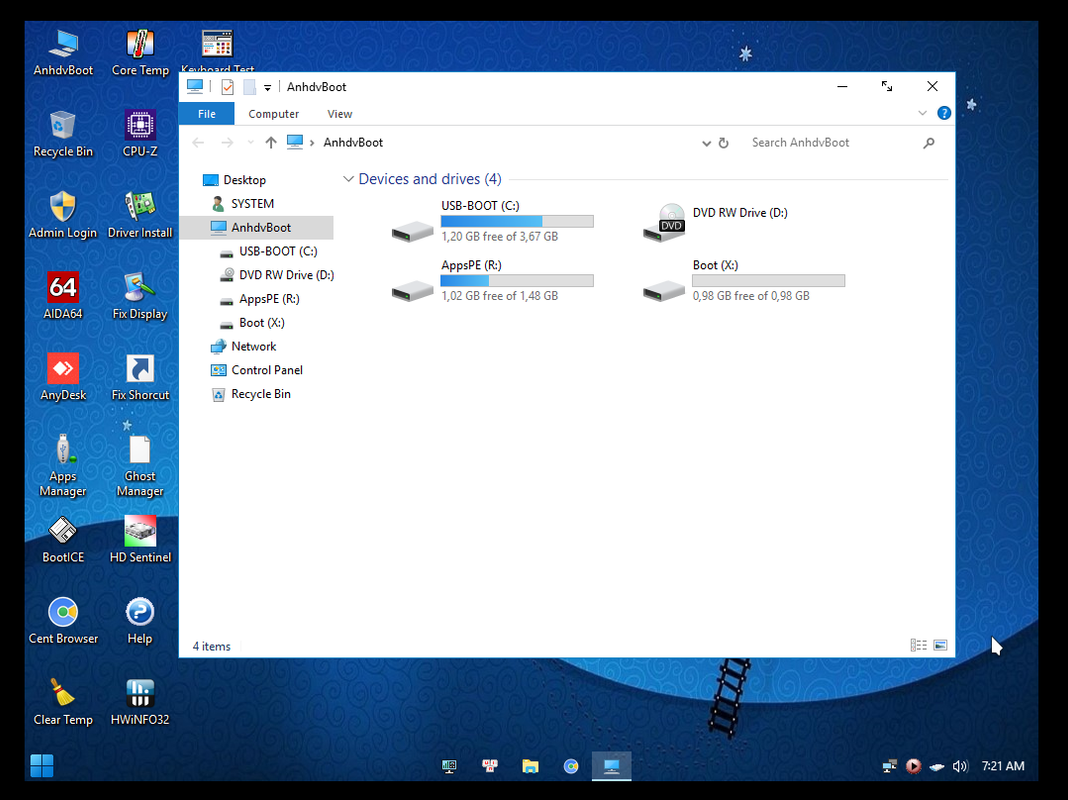Select Network in the navigation pane
This screenshot has width=1068, height=800.
click(x=244, y=347)
